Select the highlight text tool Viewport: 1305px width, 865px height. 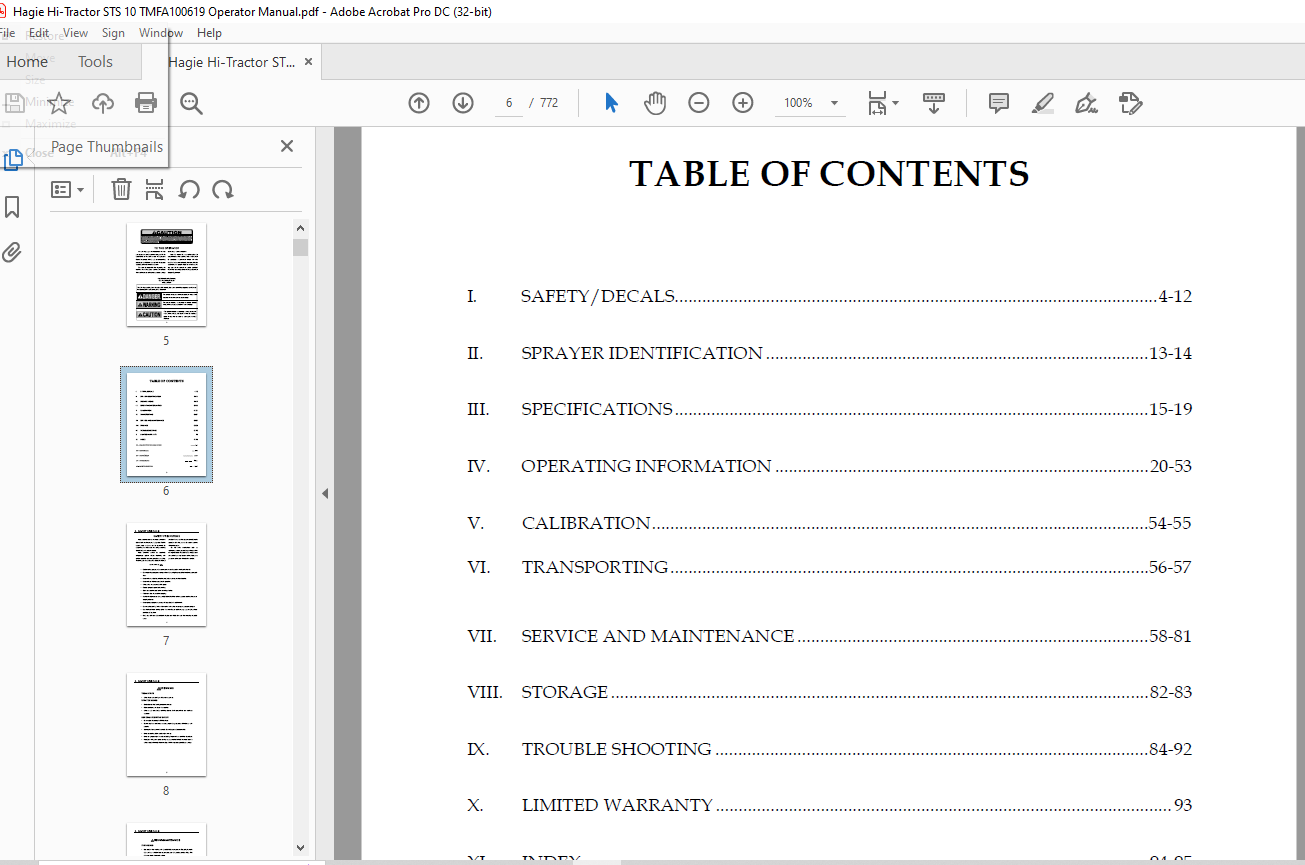1042,103
